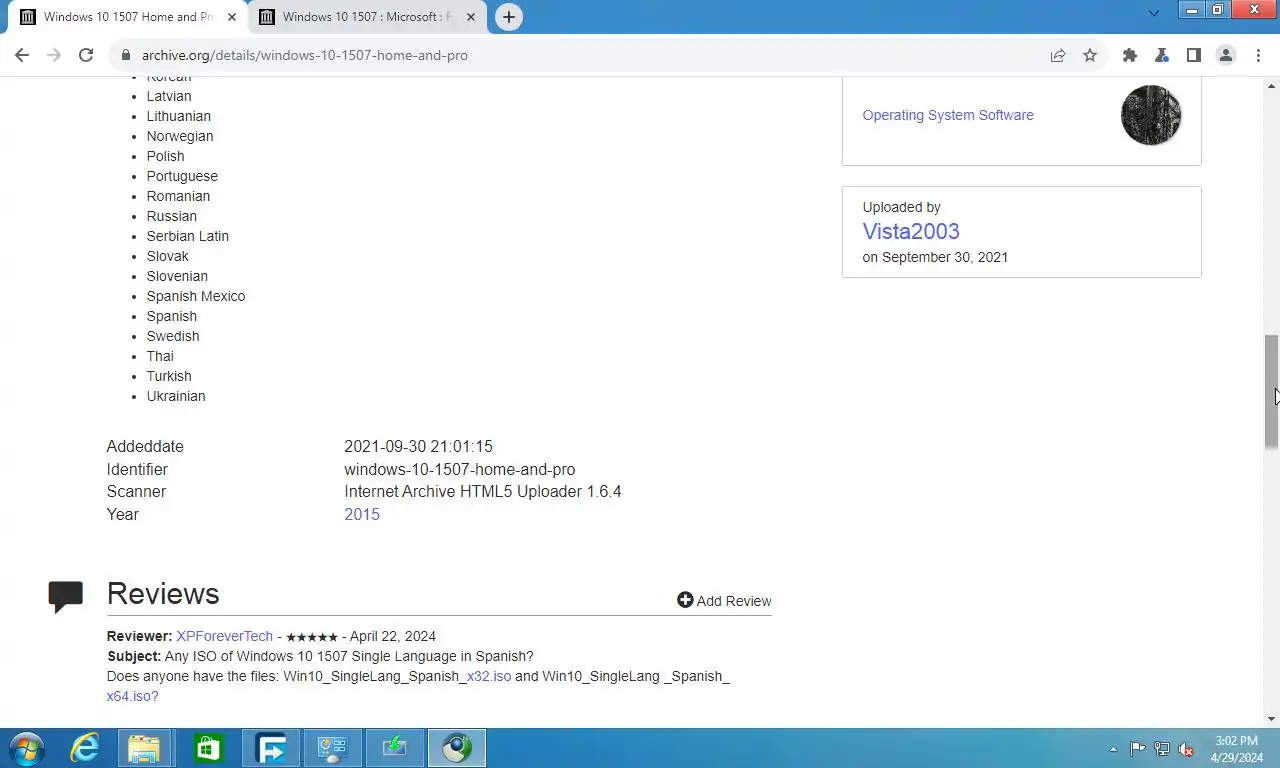
Task: Select the active Chrome taskbar button
Action: click(457, 748)
